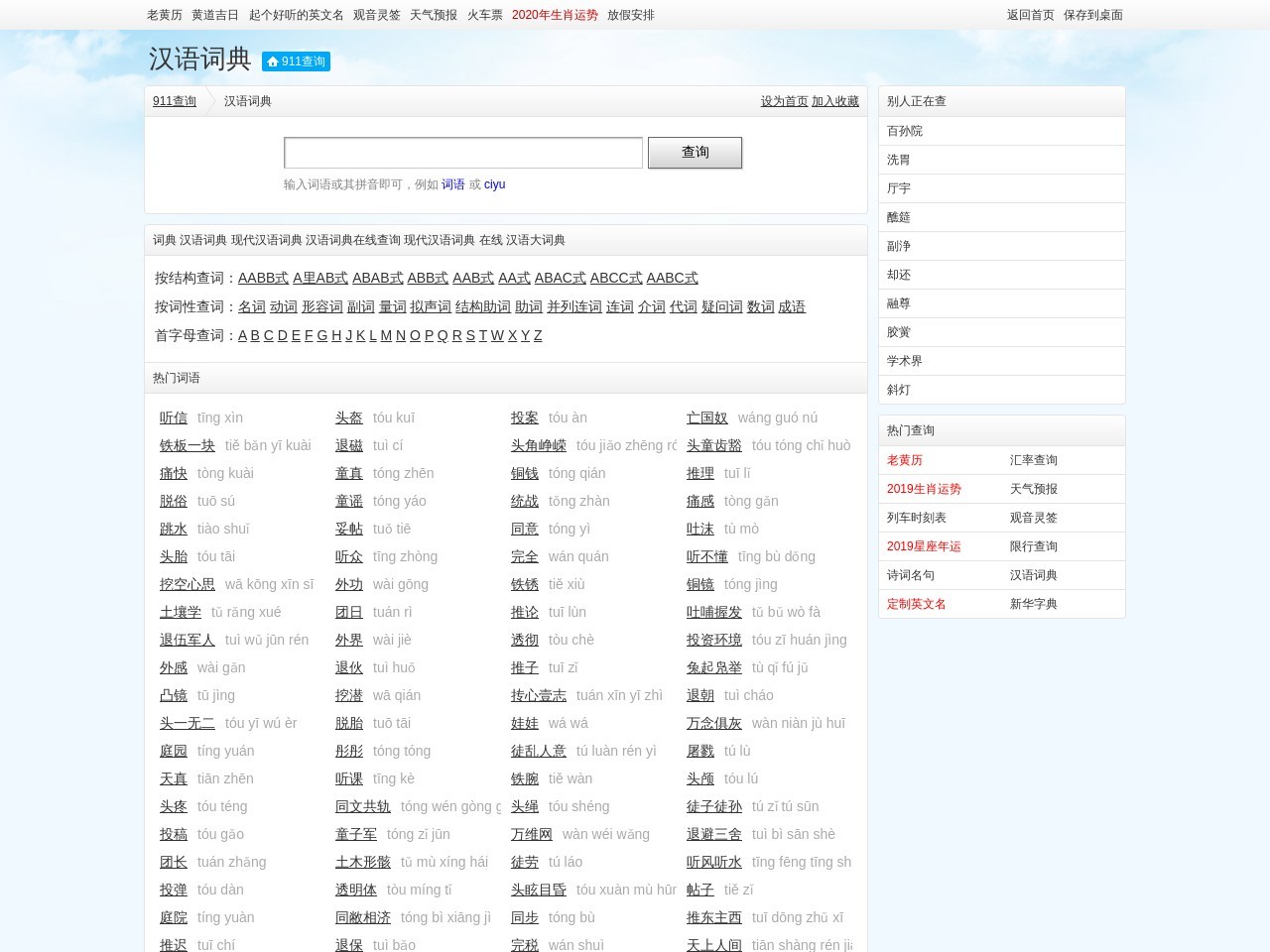Filter words by 成语

pos(792,306)
